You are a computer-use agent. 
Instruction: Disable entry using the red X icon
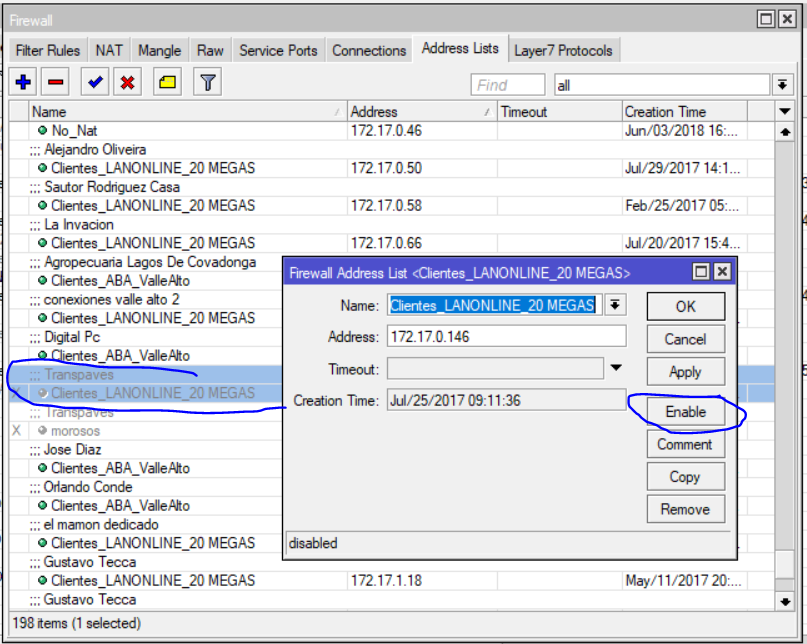click(127, 82)
